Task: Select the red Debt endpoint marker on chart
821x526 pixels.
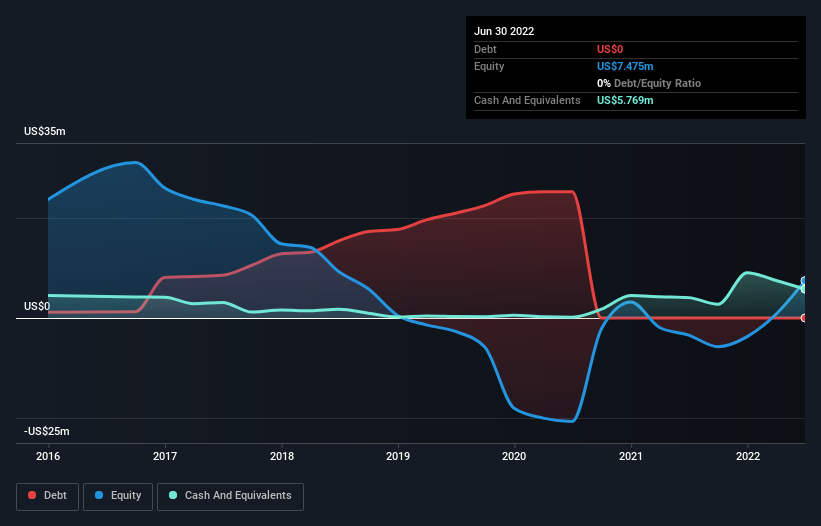Action: pos(804,318)
